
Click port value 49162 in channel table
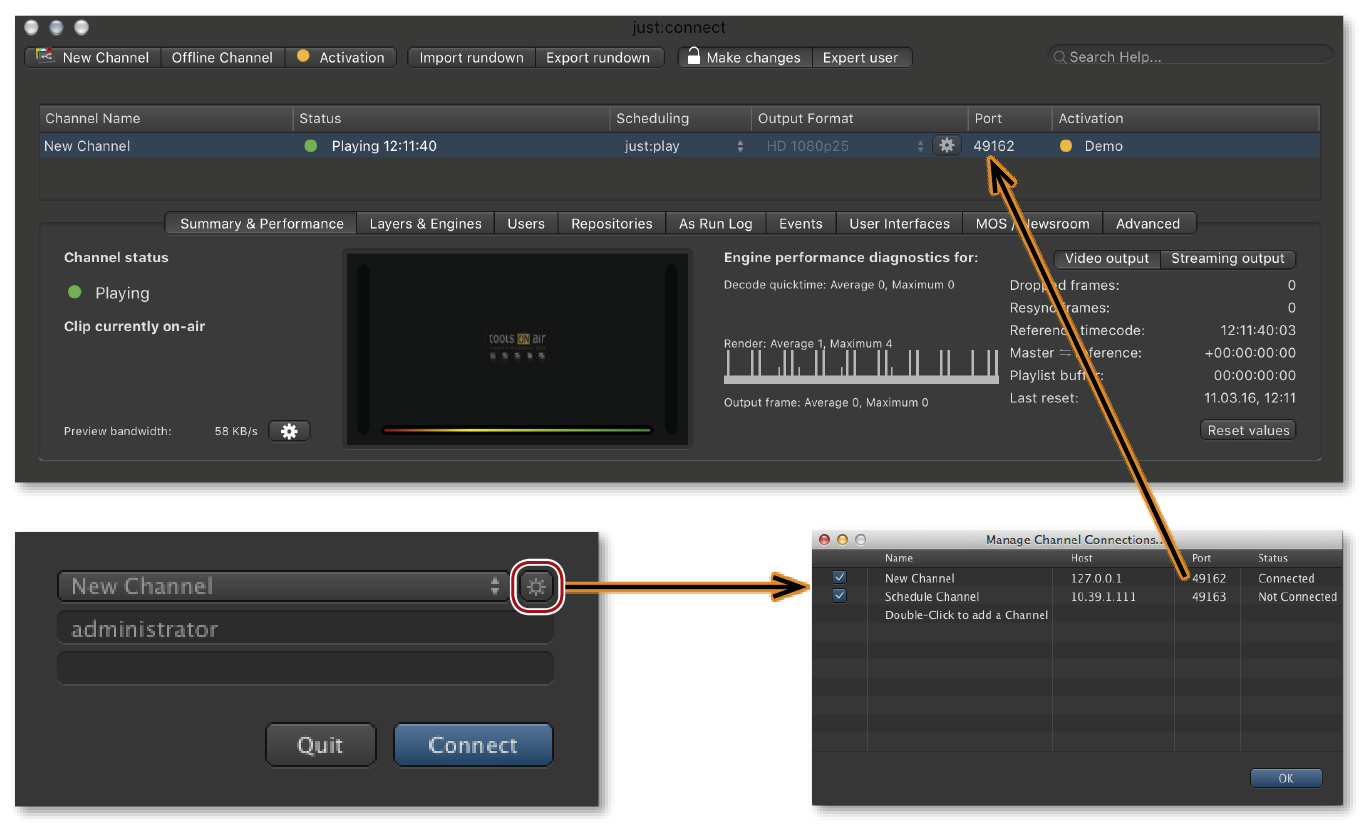point(994,146)
